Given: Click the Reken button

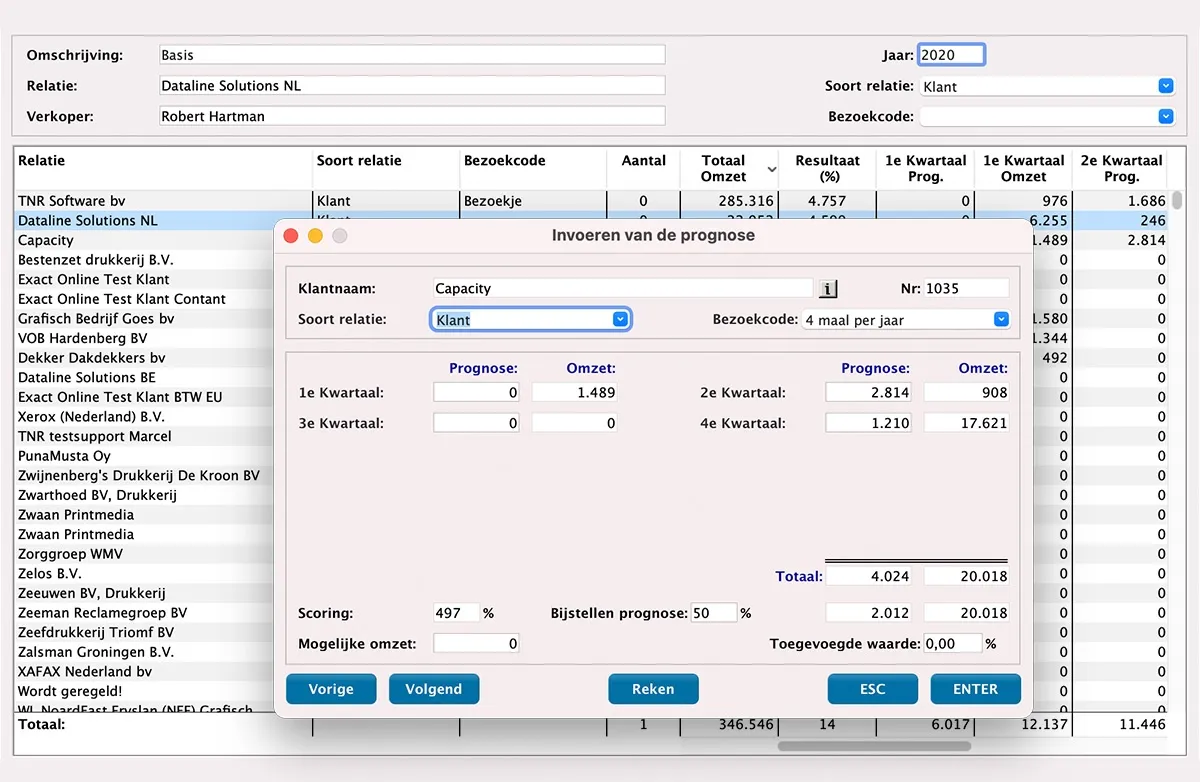Looking at the screenshot, I should (x=653, y=689).
